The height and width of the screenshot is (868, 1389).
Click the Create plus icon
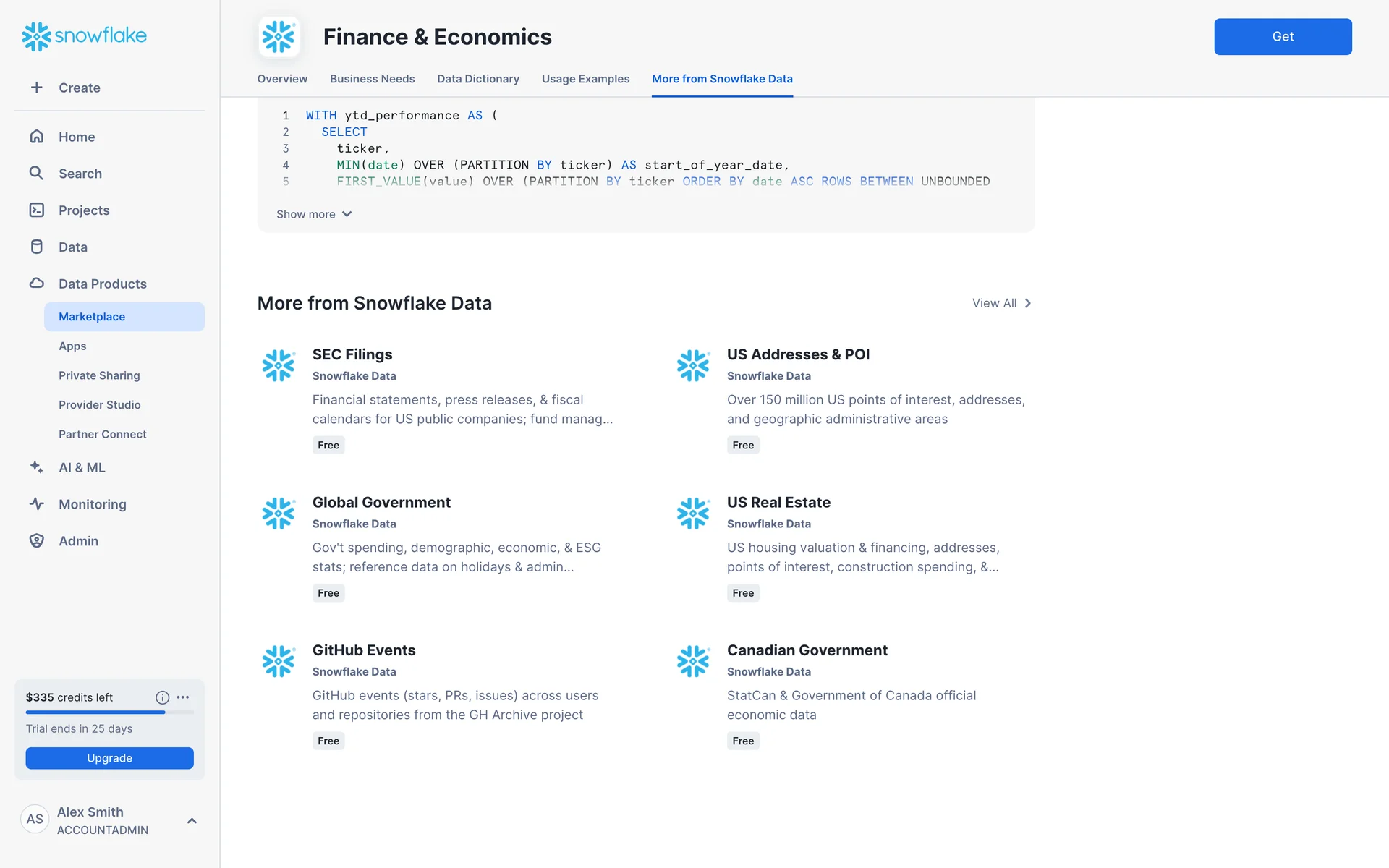(x=37, y=88)
